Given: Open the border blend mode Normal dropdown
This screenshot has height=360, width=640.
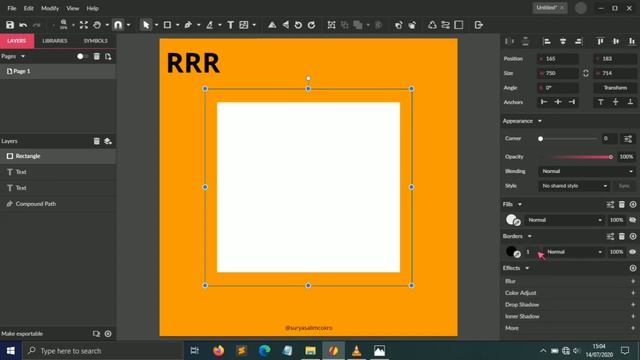Looking at the screenshot, I should point(573,252).
